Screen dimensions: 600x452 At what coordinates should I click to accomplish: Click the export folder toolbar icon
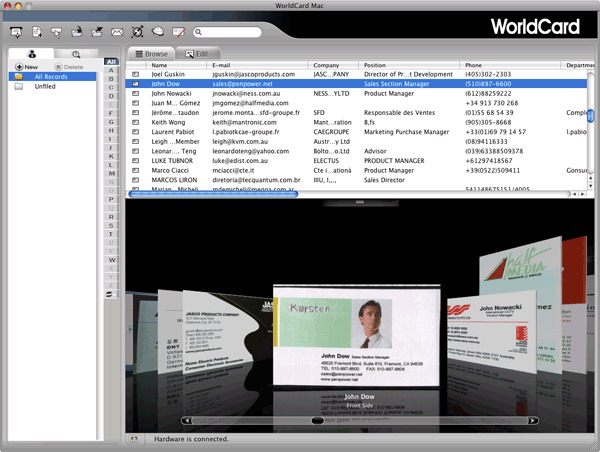[97, 32]
